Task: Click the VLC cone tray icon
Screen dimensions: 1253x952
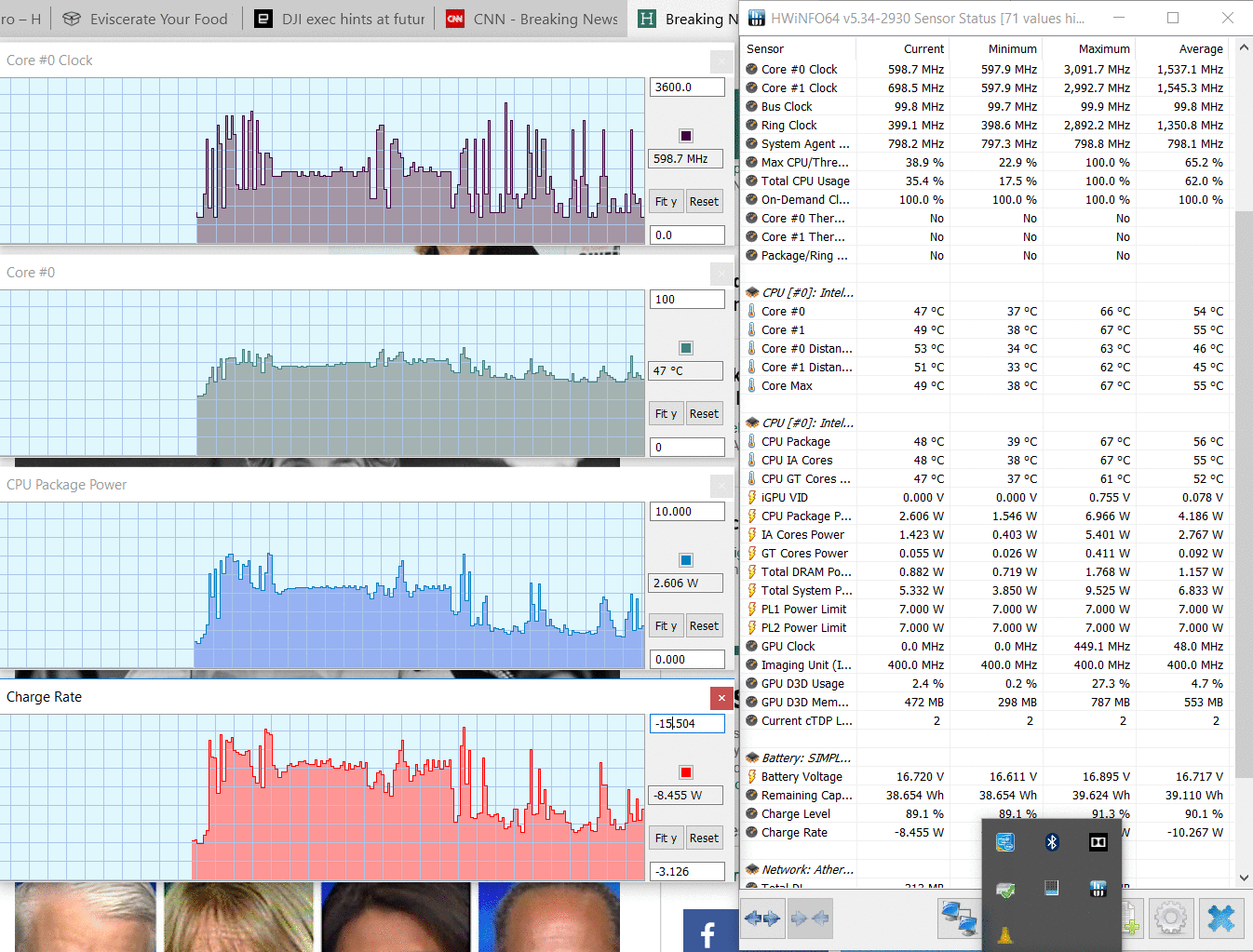Action: (x=1005, y=935)
